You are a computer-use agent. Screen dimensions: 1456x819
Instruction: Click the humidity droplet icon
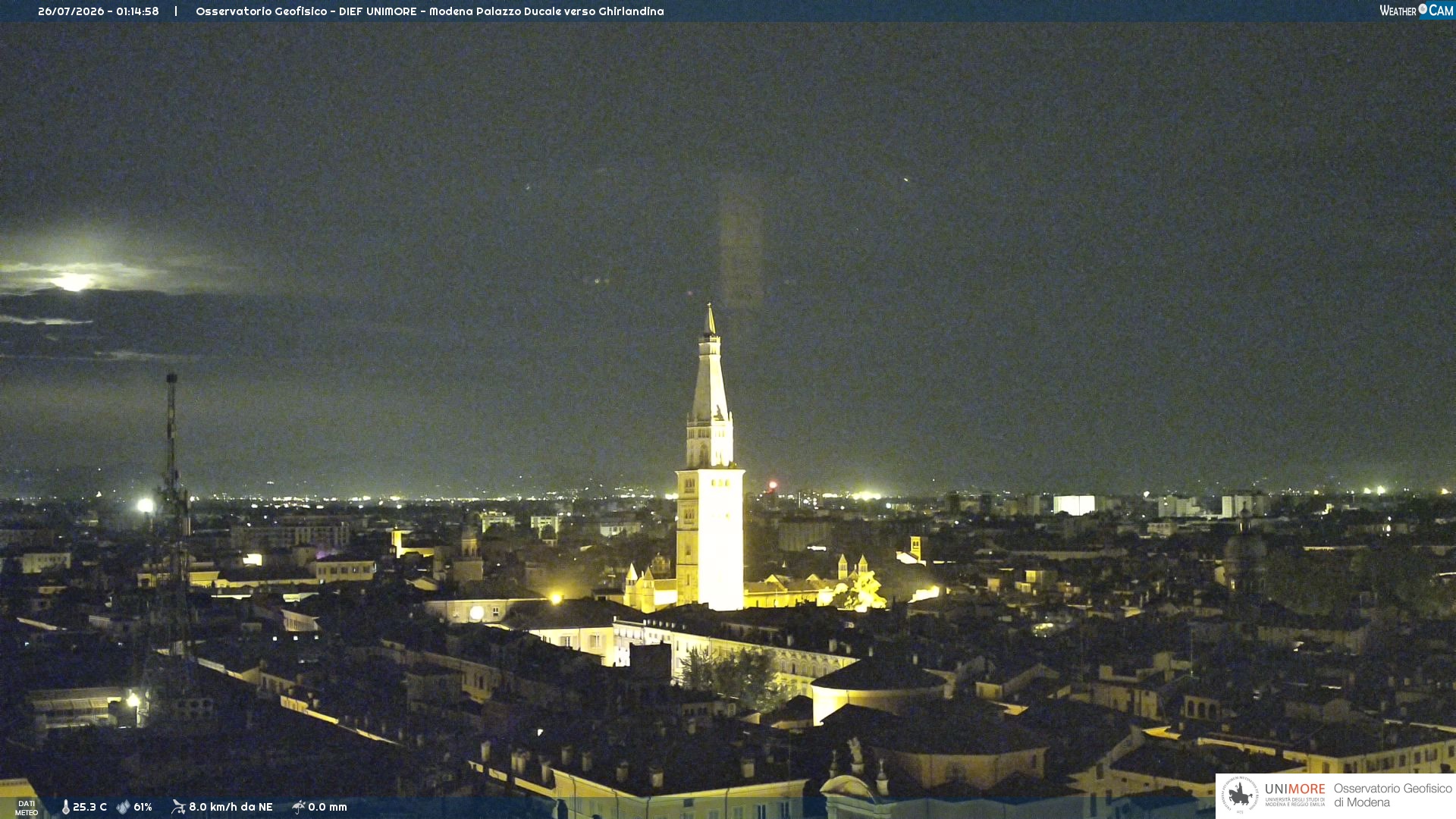click(x=123, y=807)
